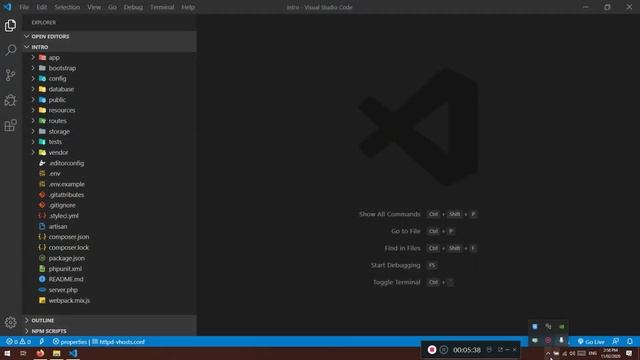Click the errors and warnings status indicator
The width and height of the screenshot is (640, 360).
tap(18, 342)
